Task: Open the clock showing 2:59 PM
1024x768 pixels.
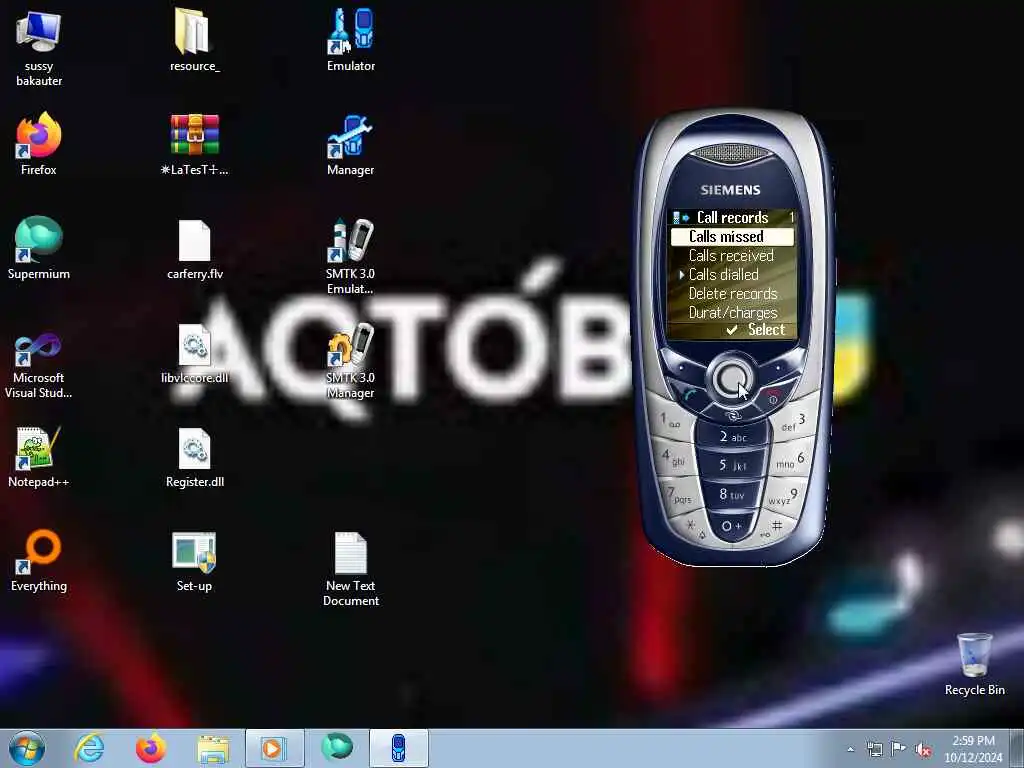Action: [x=973, y=748]
